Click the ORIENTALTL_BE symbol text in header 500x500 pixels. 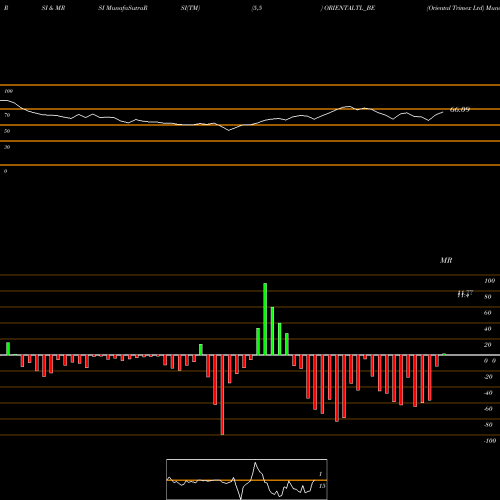click(350, 8)
